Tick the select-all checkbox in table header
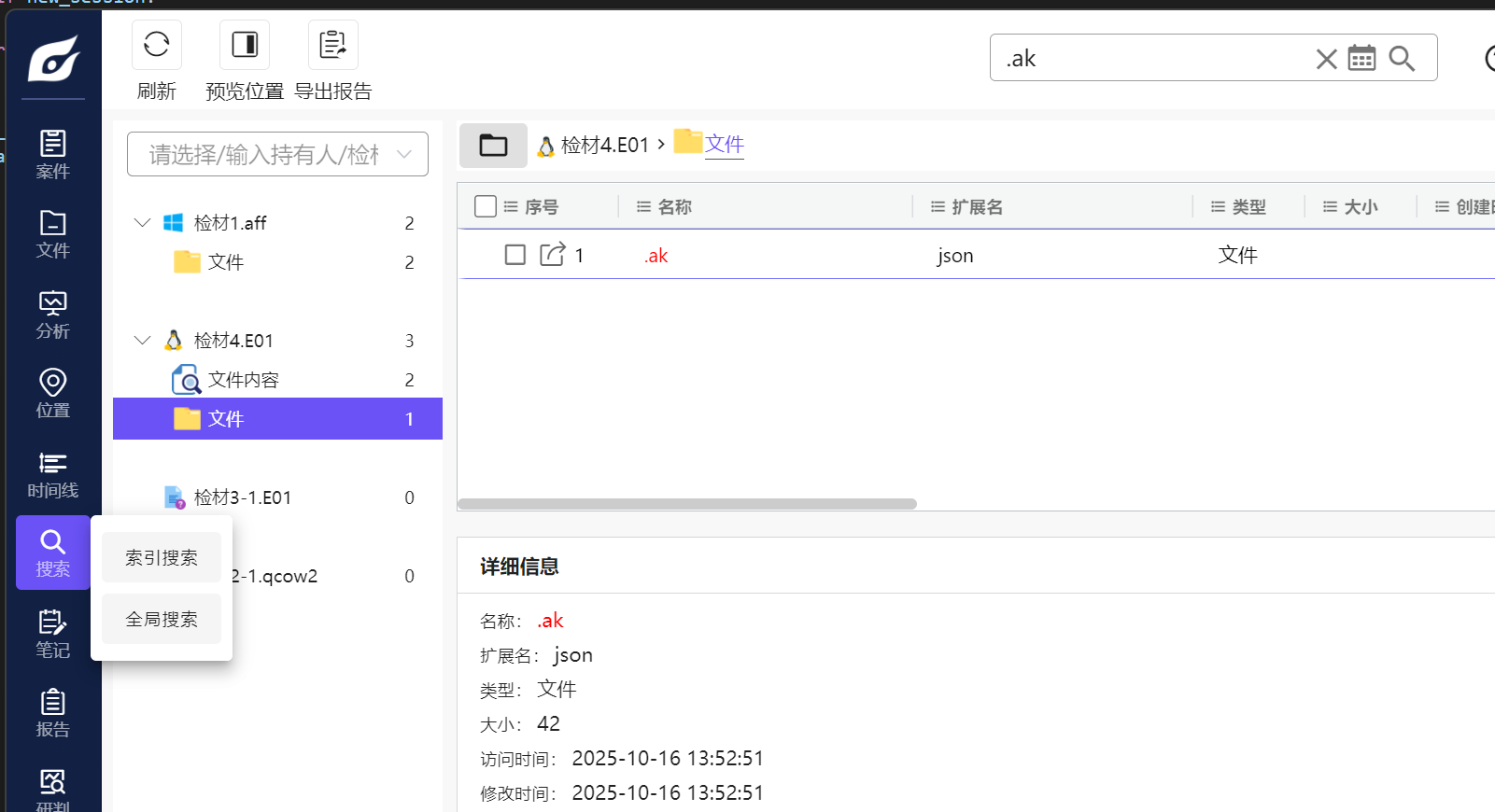Screen dimensions: 1495x812 tap(486, 206)
